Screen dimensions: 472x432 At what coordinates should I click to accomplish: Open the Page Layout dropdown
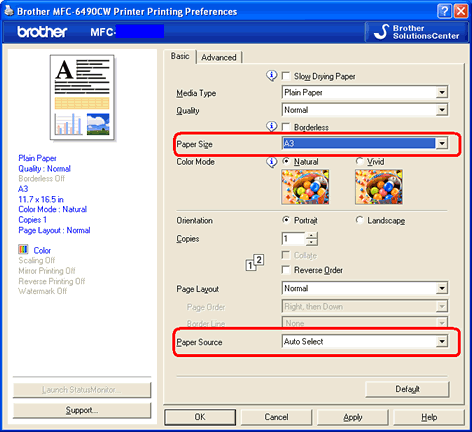pos(365,288)
